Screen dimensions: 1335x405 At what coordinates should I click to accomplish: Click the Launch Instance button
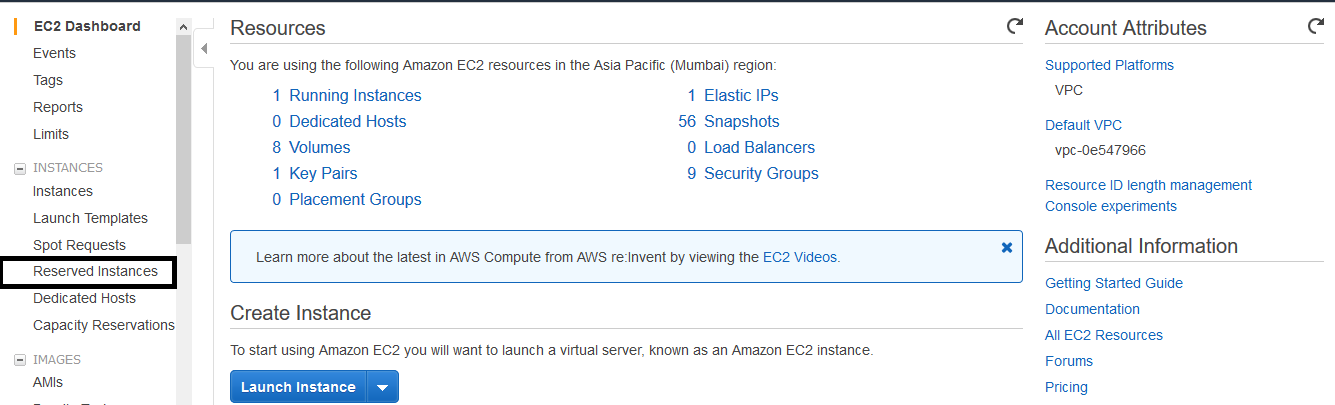tap(298, 387)
